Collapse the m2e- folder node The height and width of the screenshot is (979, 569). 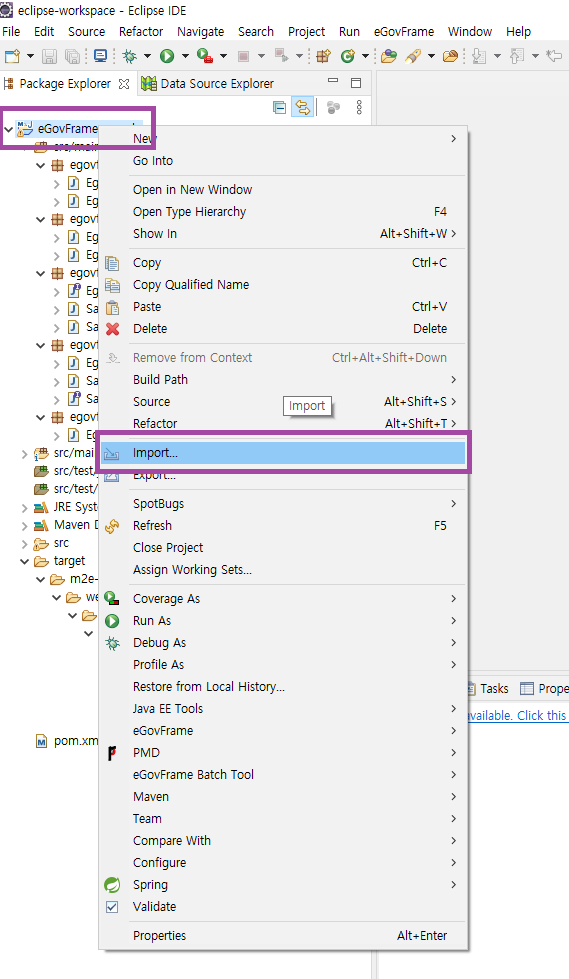coord(41,580)
